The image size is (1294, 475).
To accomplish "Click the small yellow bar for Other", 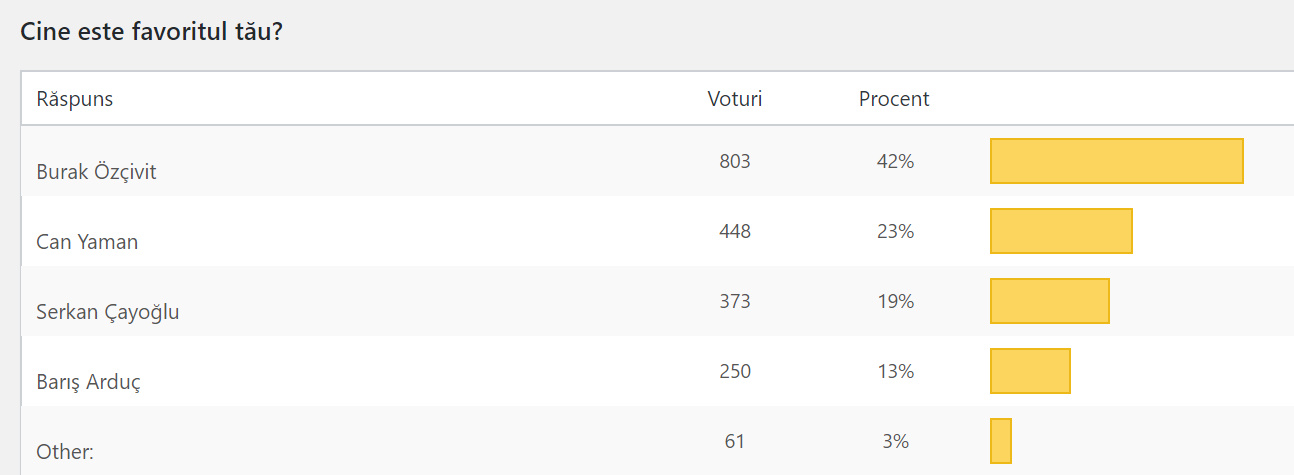I will click(1001, 441).
